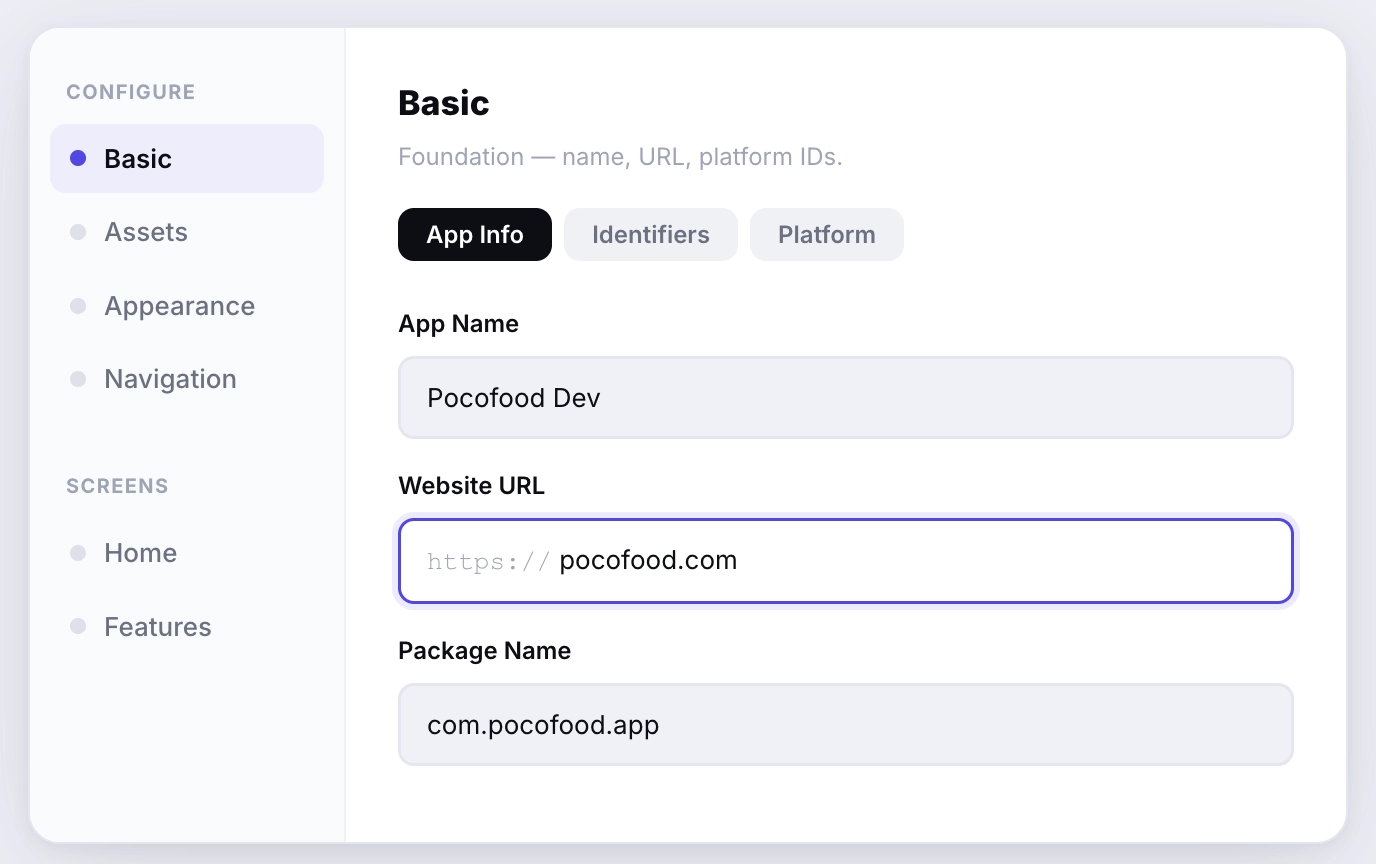The image size is (1376, 864).
Task: Open the Navigation settings section
Action: (x=187, y=379)
